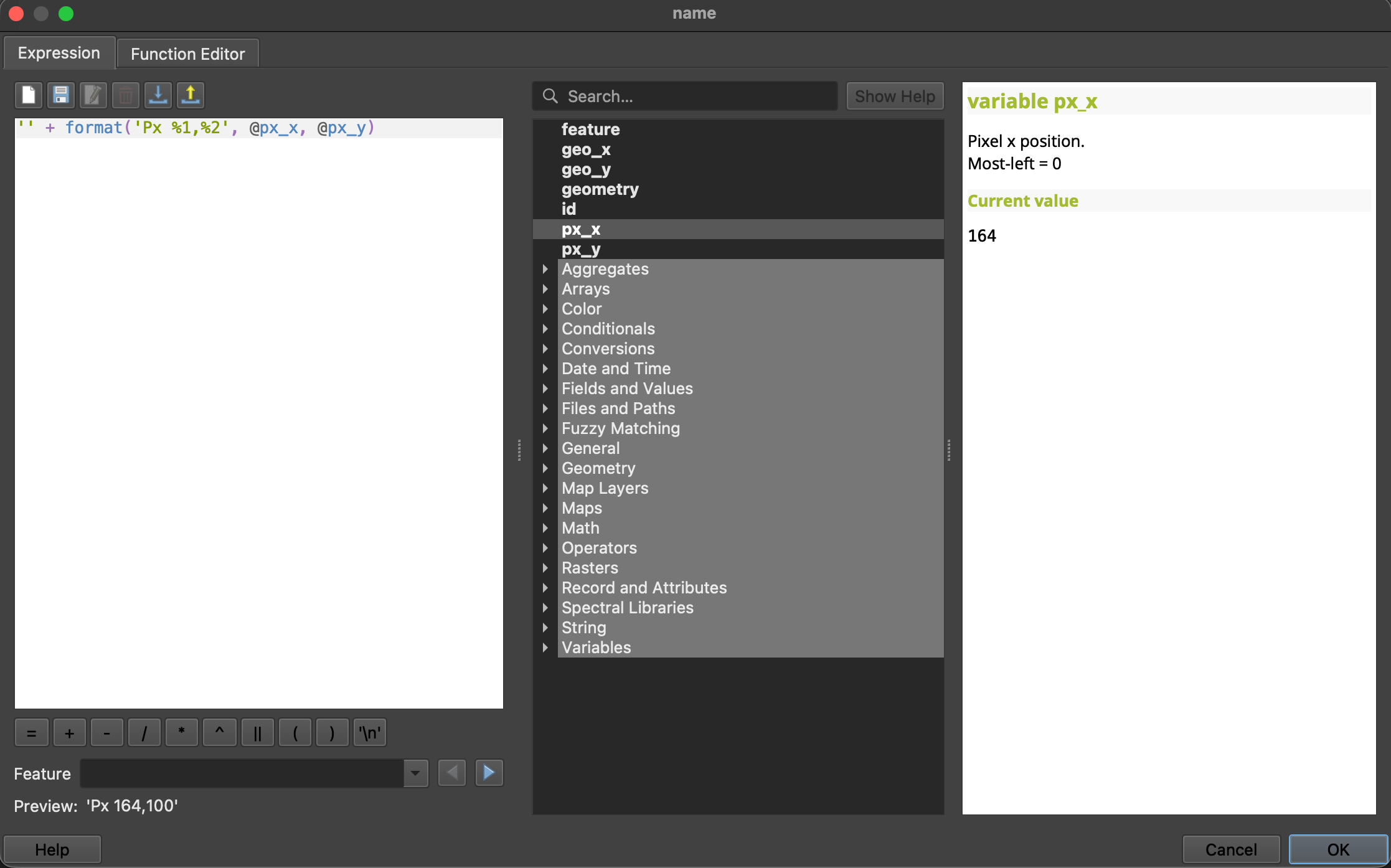The height and width of the screenshot is (868, 1391).
Task: Insert the newline '\n' string
Action: 370,733
